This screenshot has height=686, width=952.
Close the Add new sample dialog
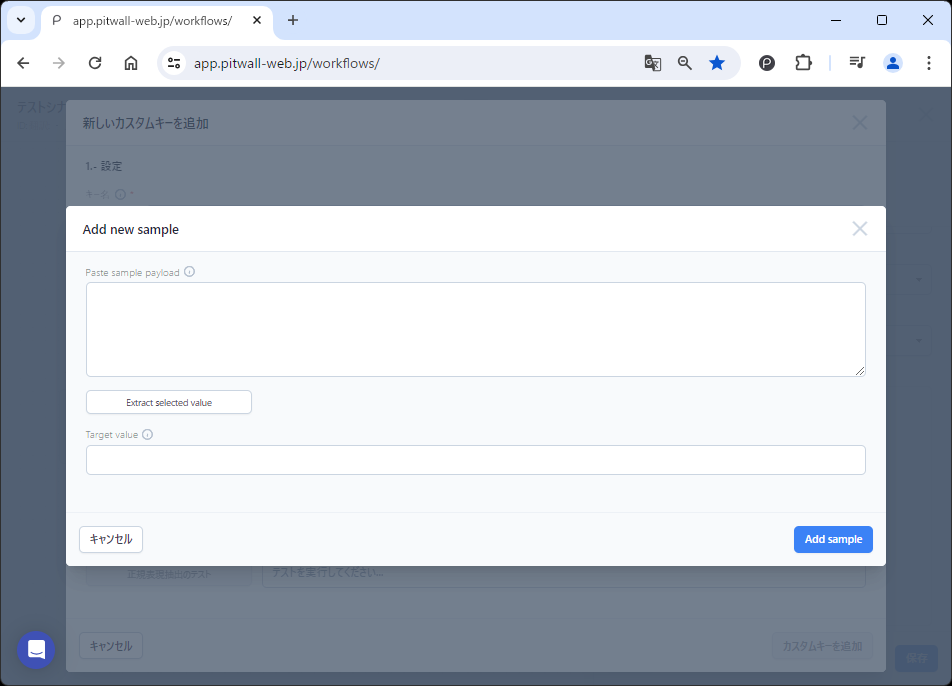859,229
